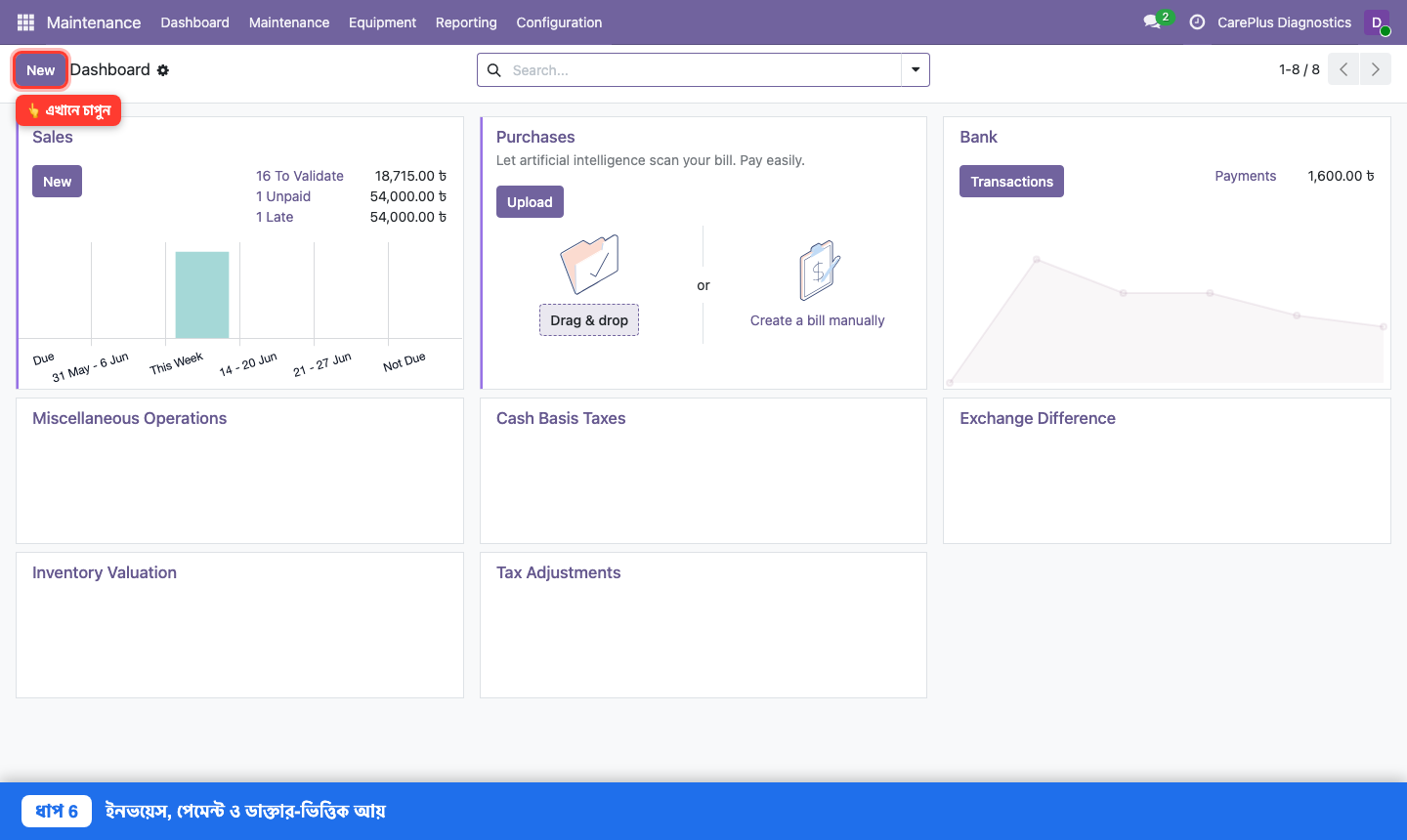1407x840 pixels.
Task: Open the Bank card title
Action: point(978,138)
